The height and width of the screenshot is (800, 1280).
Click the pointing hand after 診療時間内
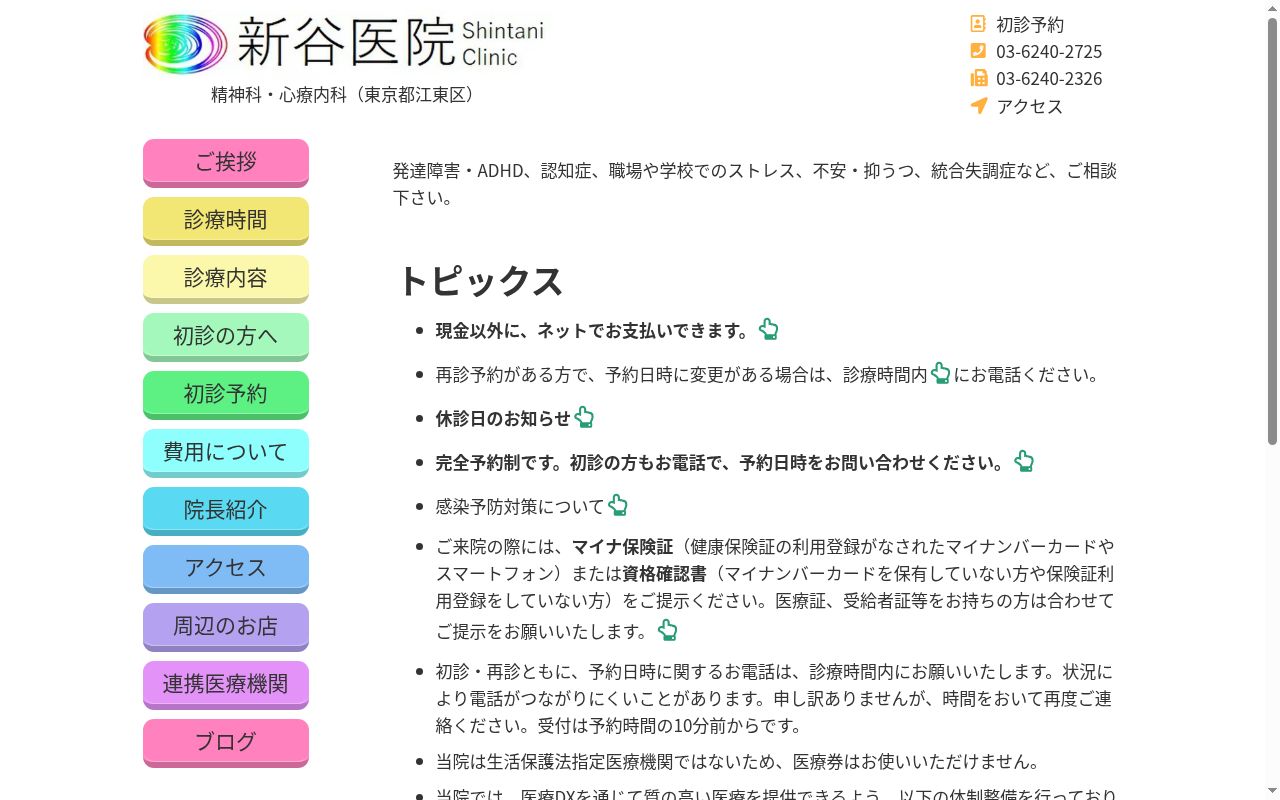(x=940, y=373)
